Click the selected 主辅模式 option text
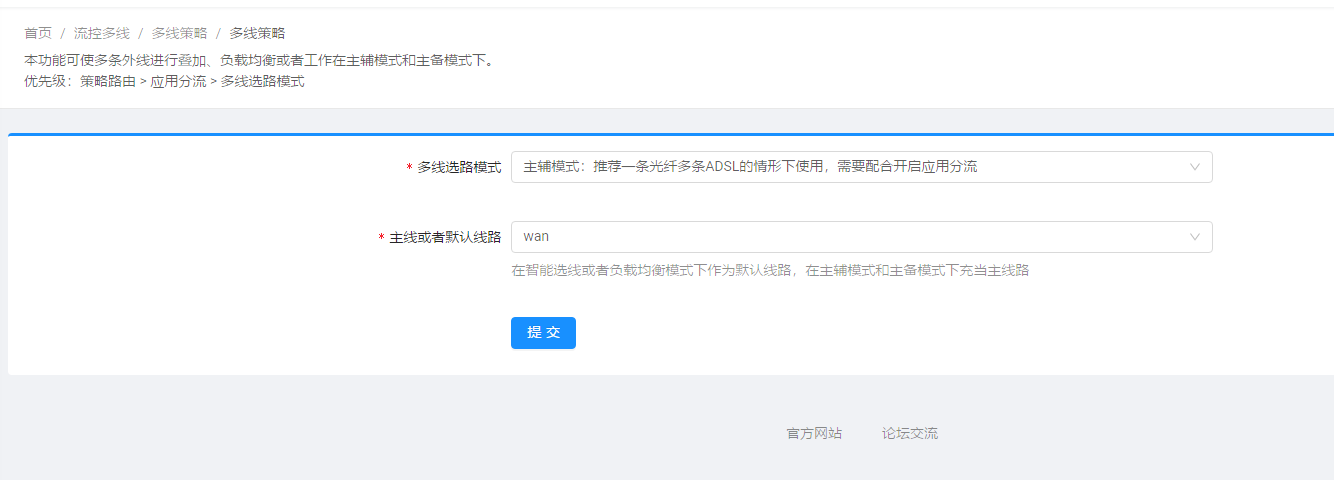Screen dimensions: 1334x480 750,167
